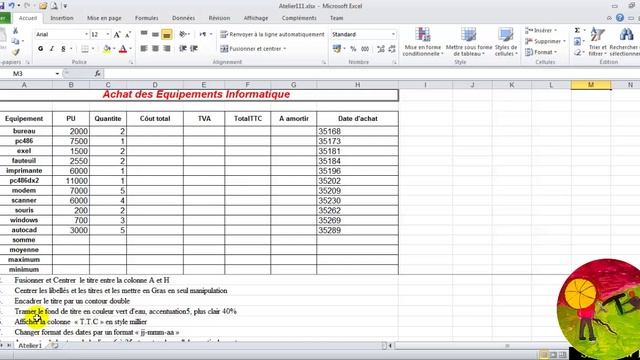This screenshot has width=640, height=360.
Task: Cut selection with the scissors icon
Action: [x=16, y=31]
